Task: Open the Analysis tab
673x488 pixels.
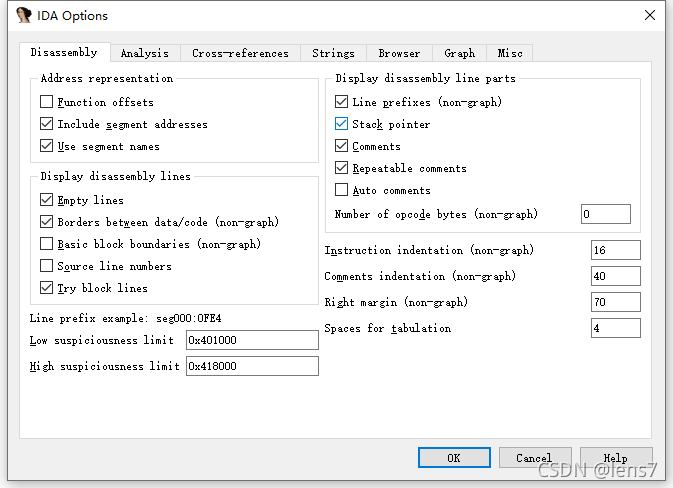Action: click(x=145, y=53)
